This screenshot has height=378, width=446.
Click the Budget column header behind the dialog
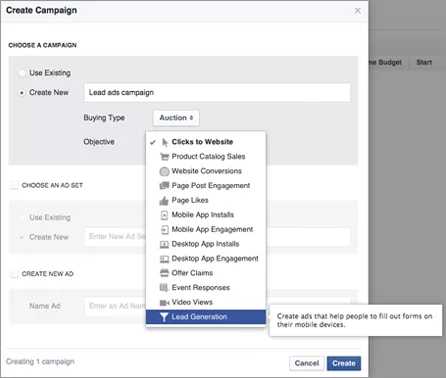click(390, 62)
